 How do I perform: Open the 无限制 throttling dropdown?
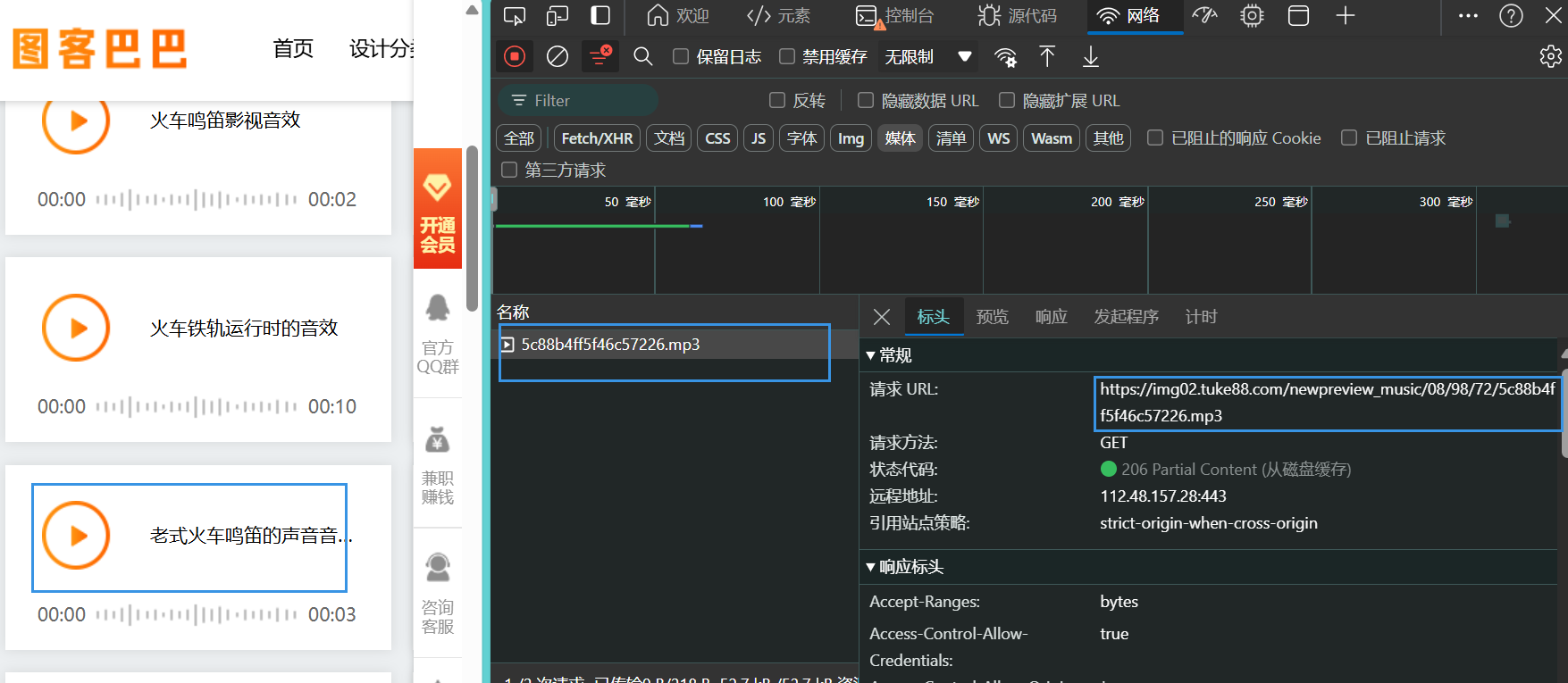[x=928, y=56]
